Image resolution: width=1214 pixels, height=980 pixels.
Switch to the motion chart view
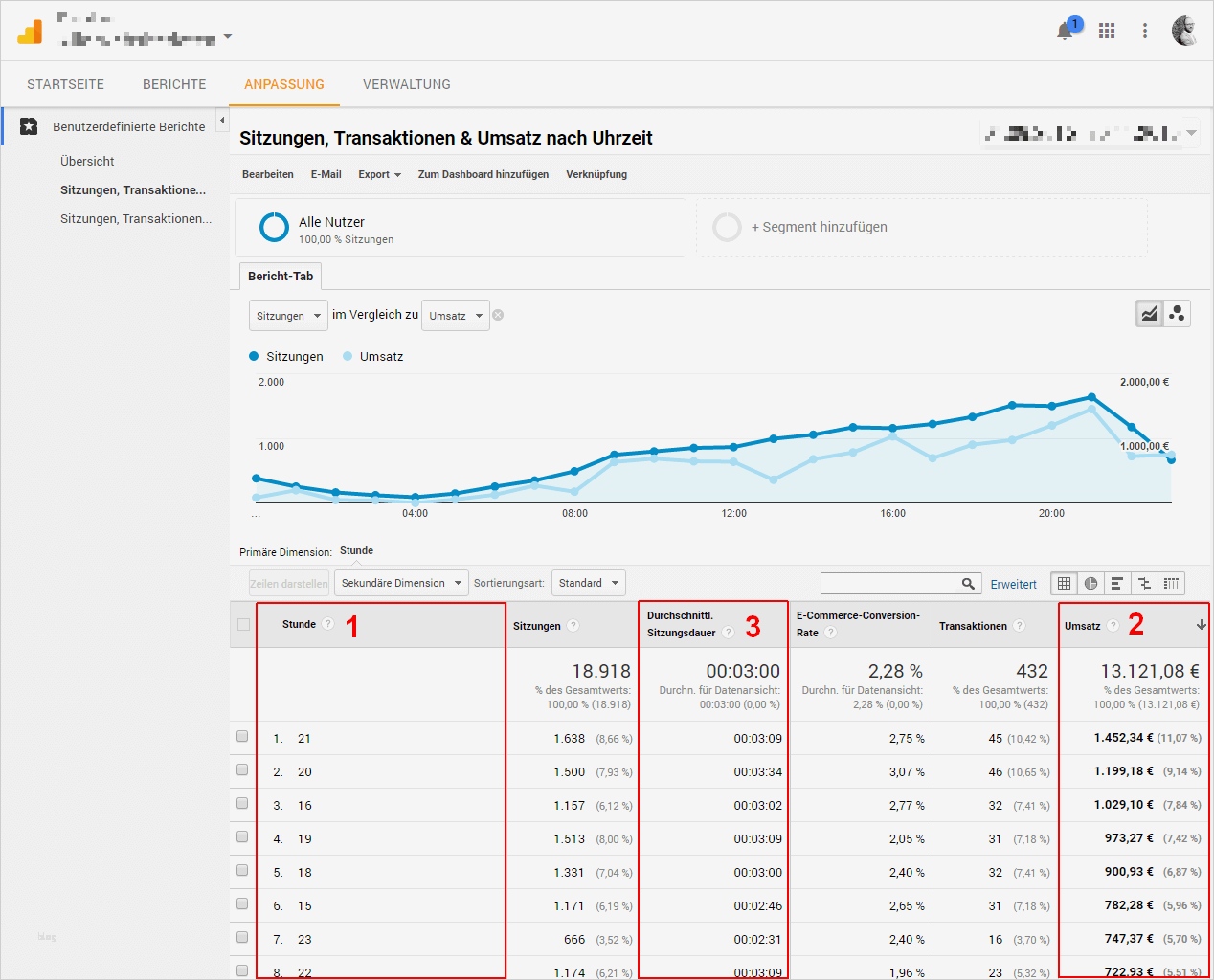(x=1177, y=313)
